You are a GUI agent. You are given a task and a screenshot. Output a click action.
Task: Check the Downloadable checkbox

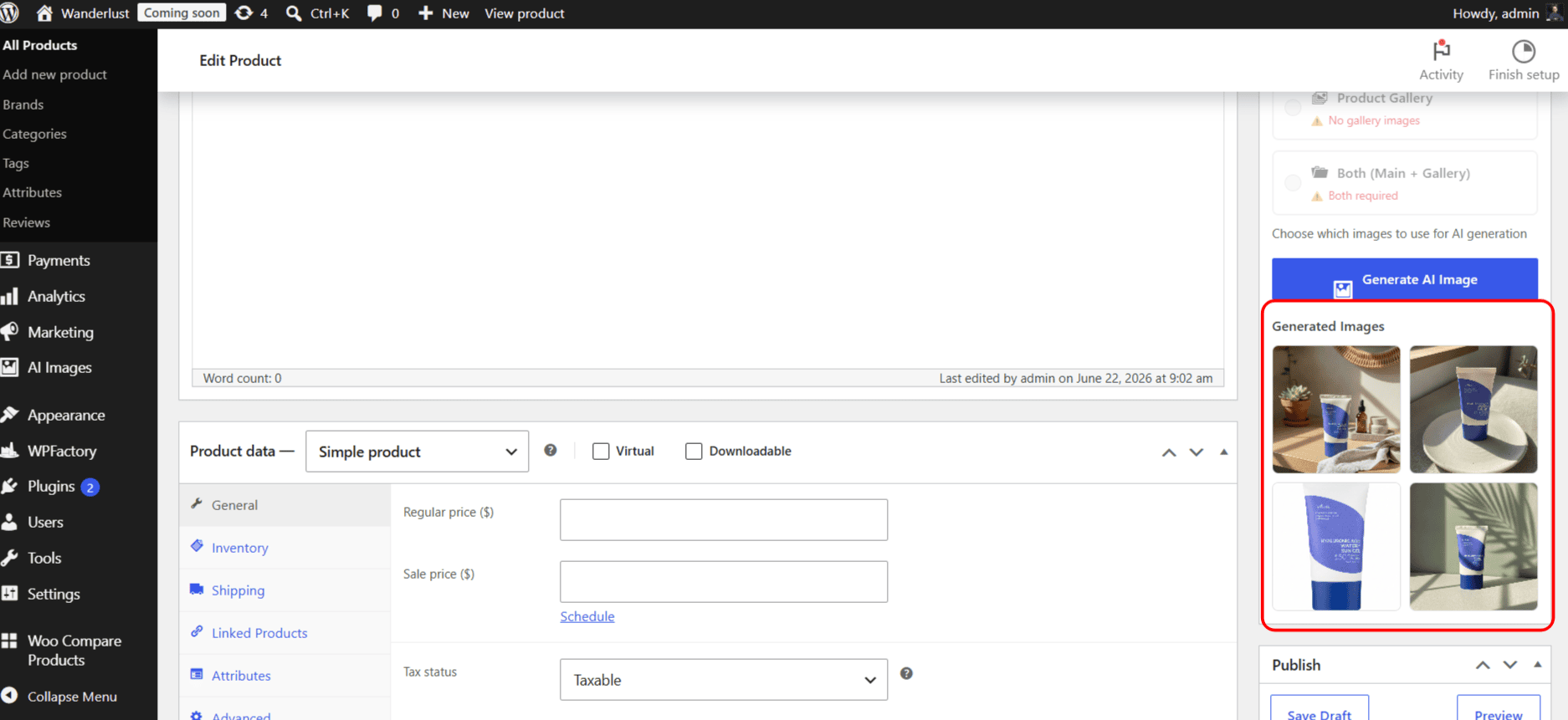pyautogui.click(x=694, y=451)
